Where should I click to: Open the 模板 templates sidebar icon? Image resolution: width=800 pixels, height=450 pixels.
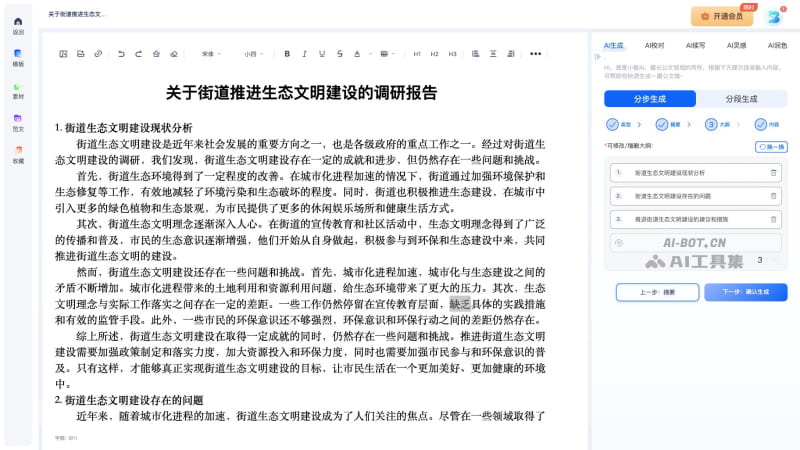18,57
